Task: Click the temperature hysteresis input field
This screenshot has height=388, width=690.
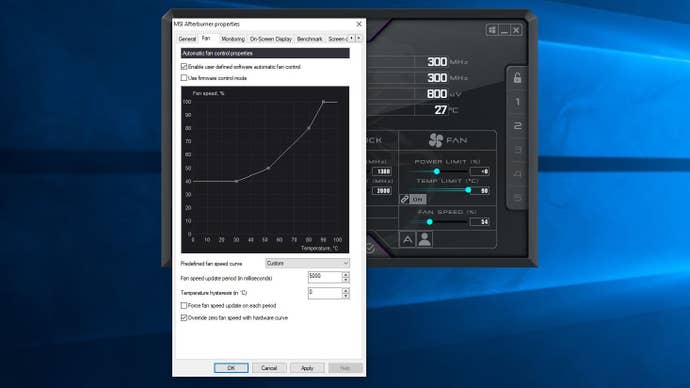Action: [x=325, y=293]
